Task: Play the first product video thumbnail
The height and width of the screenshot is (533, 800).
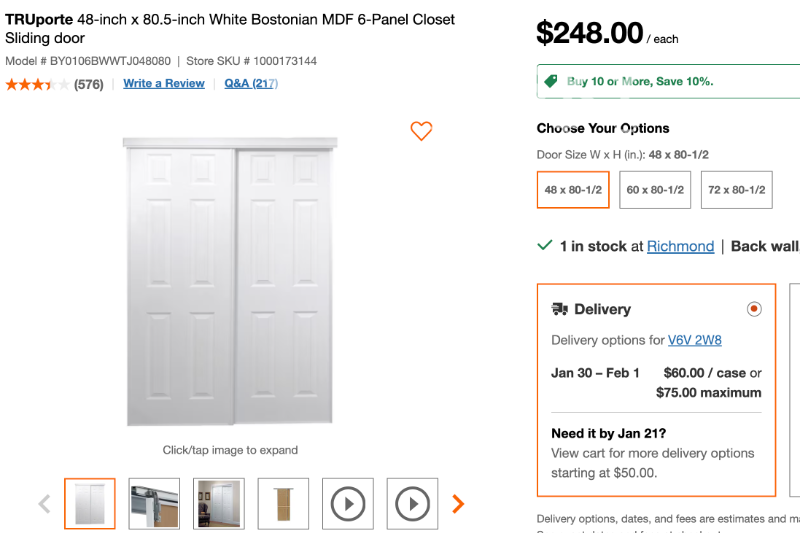Action: click(348, 504)
